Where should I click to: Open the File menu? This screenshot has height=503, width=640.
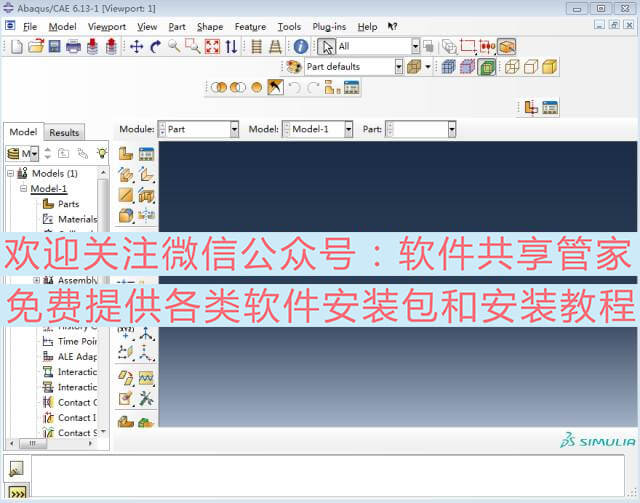point(30,27)
